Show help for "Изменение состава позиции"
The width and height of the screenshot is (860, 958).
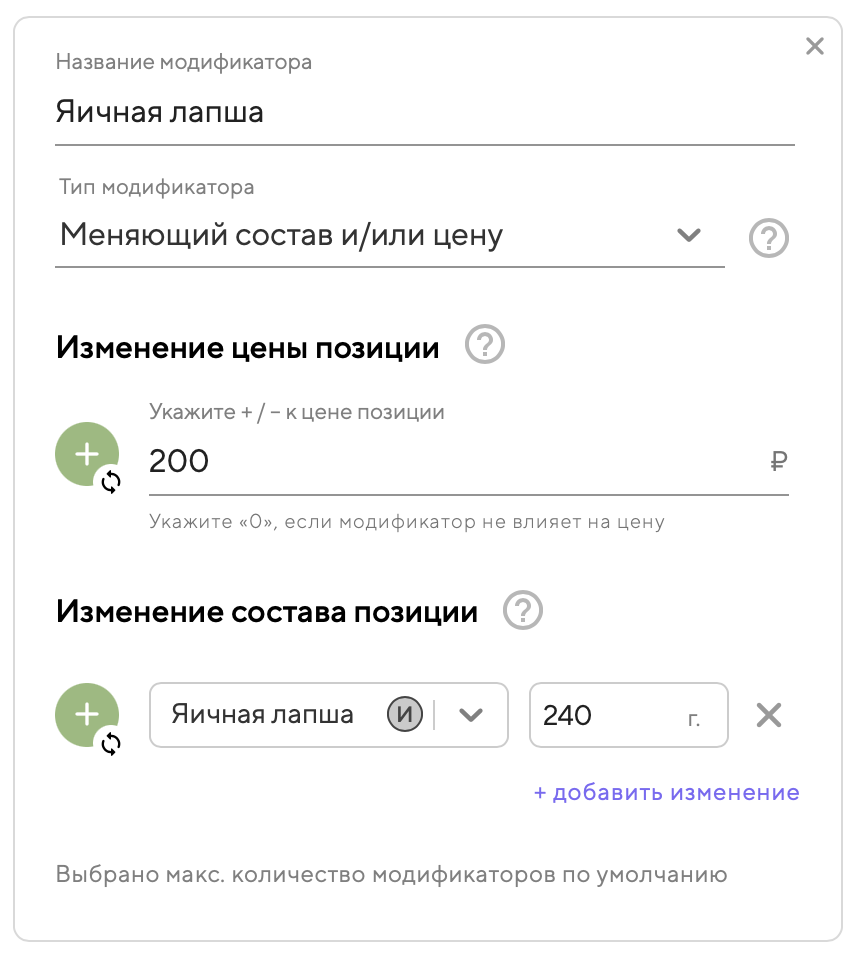pyautogui.click(x=523, y=610)
